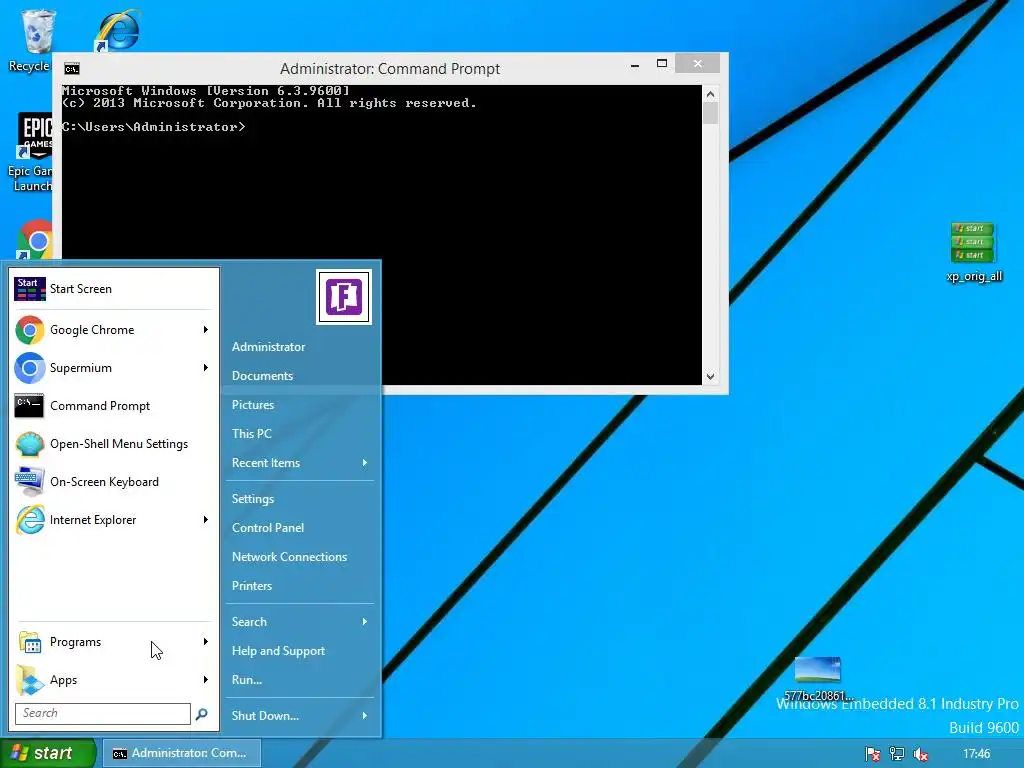The image size is (1024, 768).
Task: Click the Programs folder icon
Action: [29, 642]
